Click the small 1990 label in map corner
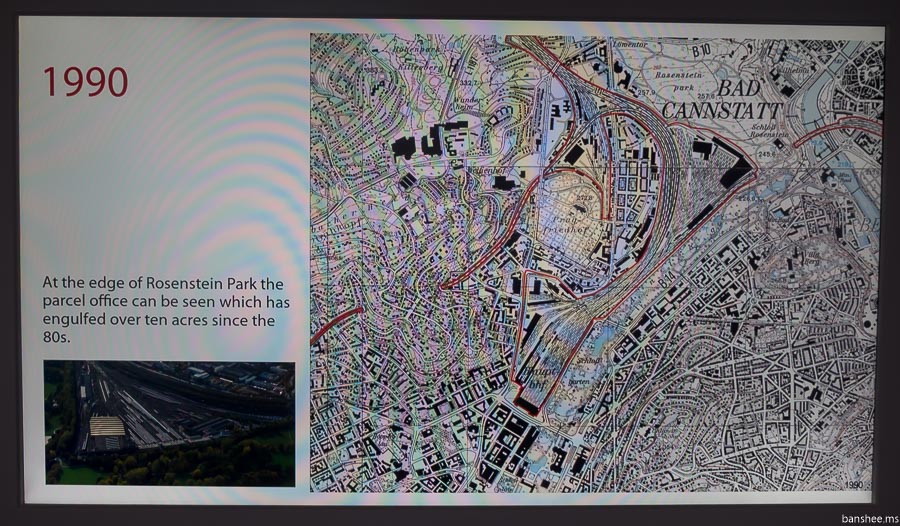 point(852,484)
